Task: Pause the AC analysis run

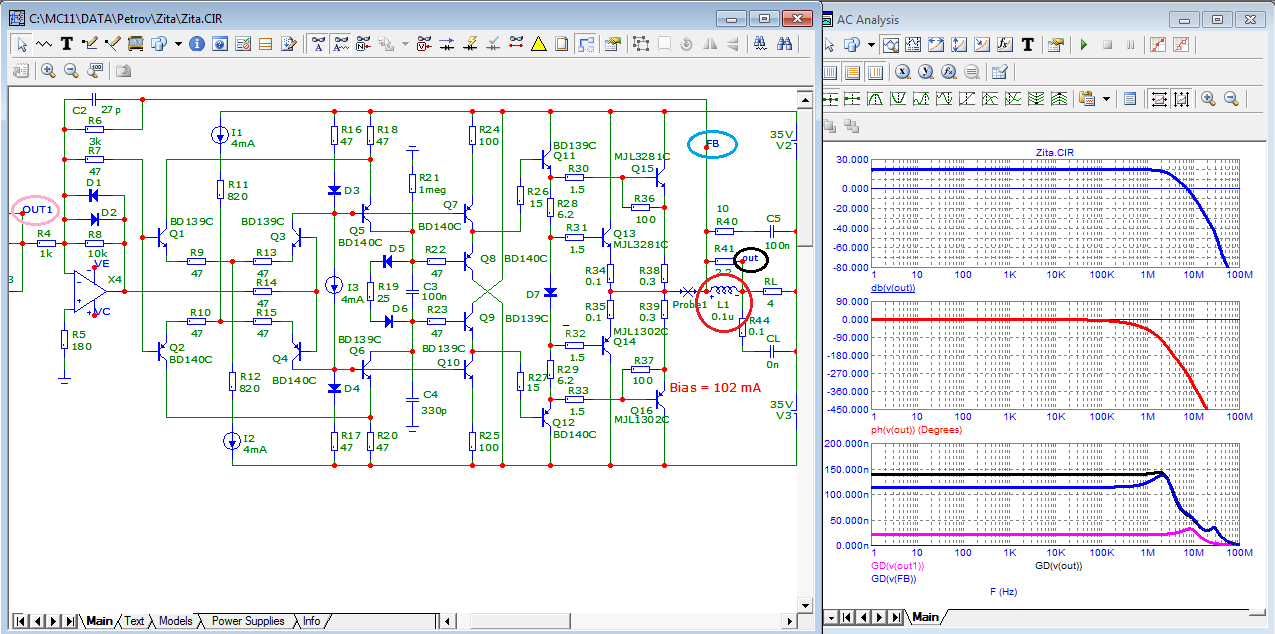Action: click(x=1130, y=45)
